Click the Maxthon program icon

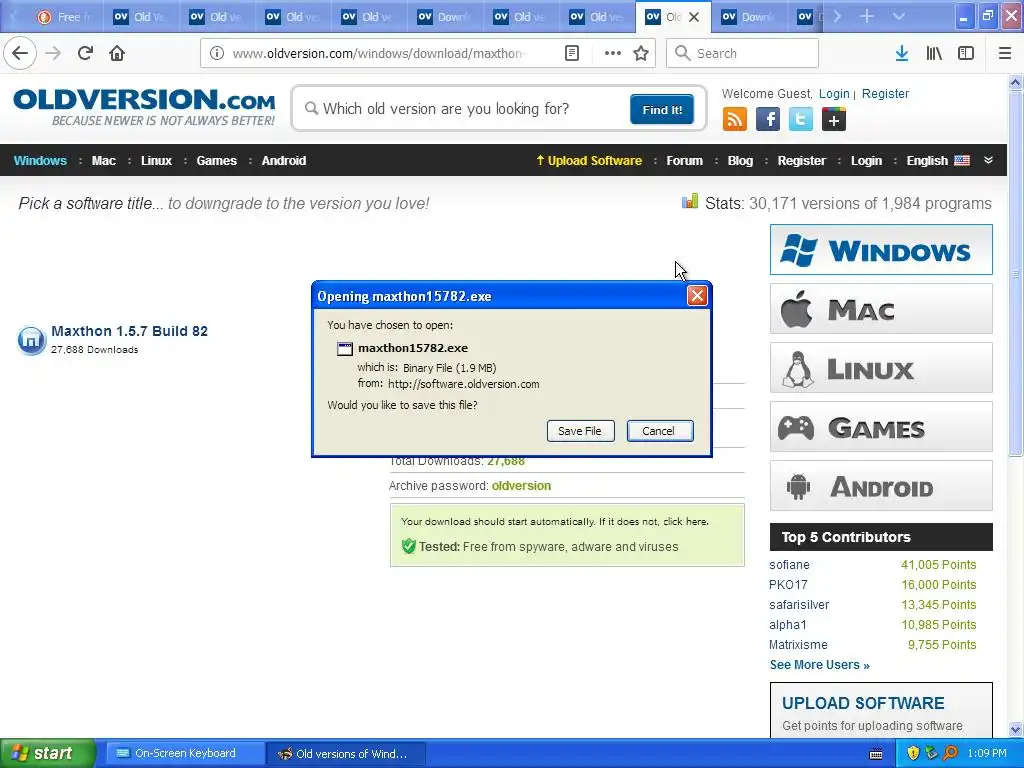tap(31, 340)
